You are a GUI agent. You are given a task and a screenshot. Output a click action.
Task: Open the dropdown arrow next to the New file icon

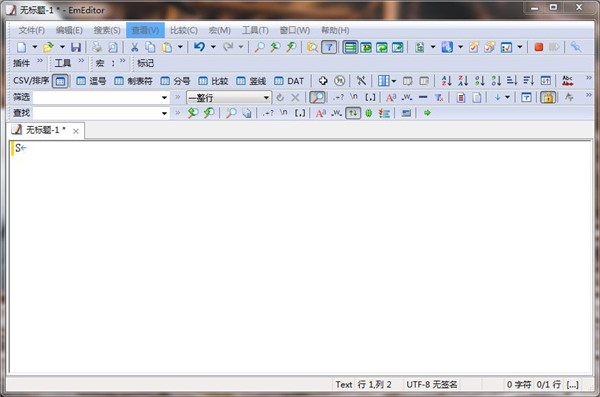(34, 47)
